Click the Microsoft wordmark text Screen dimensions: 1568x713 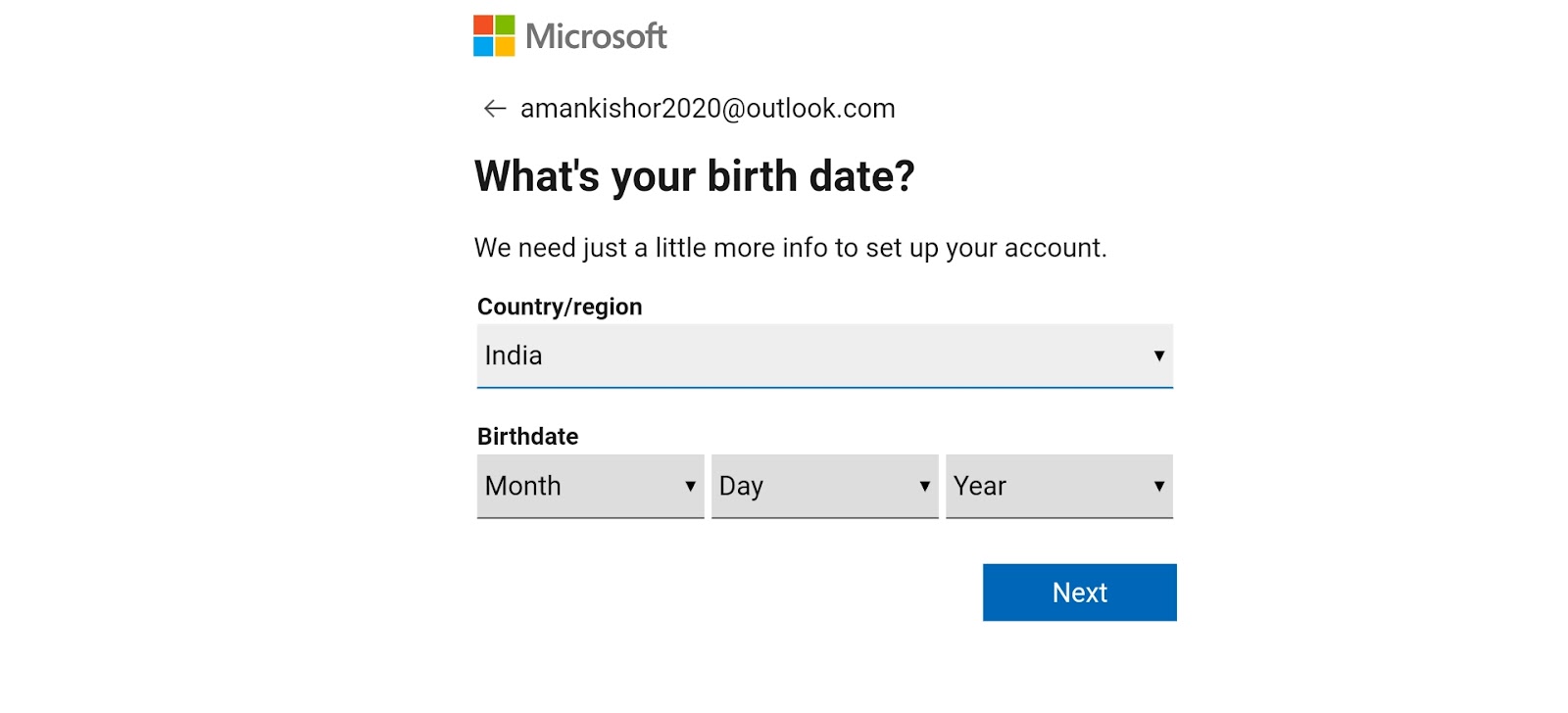(596, 37)
